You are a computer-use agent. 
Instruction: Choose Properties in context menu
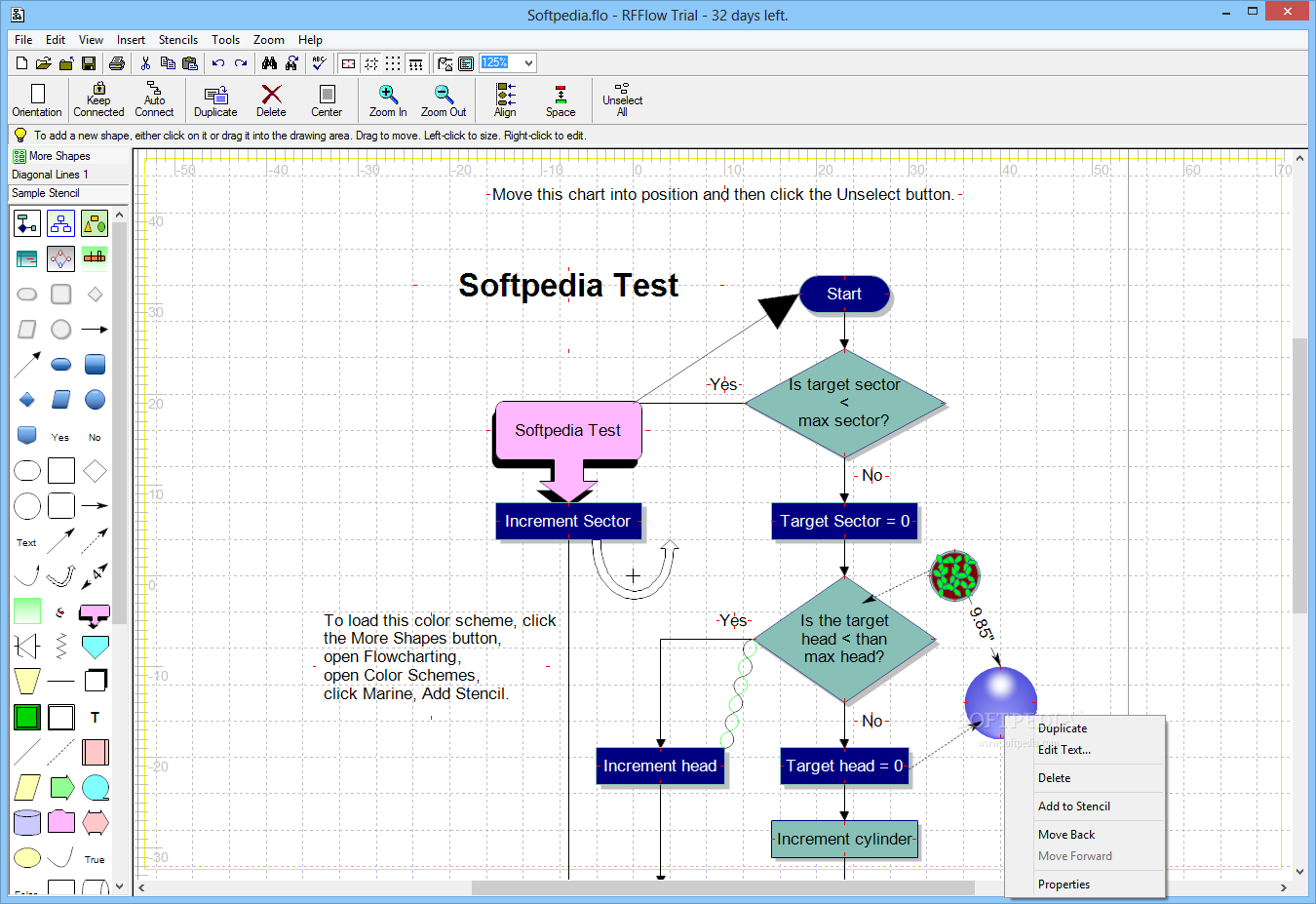click(1085, 884)
